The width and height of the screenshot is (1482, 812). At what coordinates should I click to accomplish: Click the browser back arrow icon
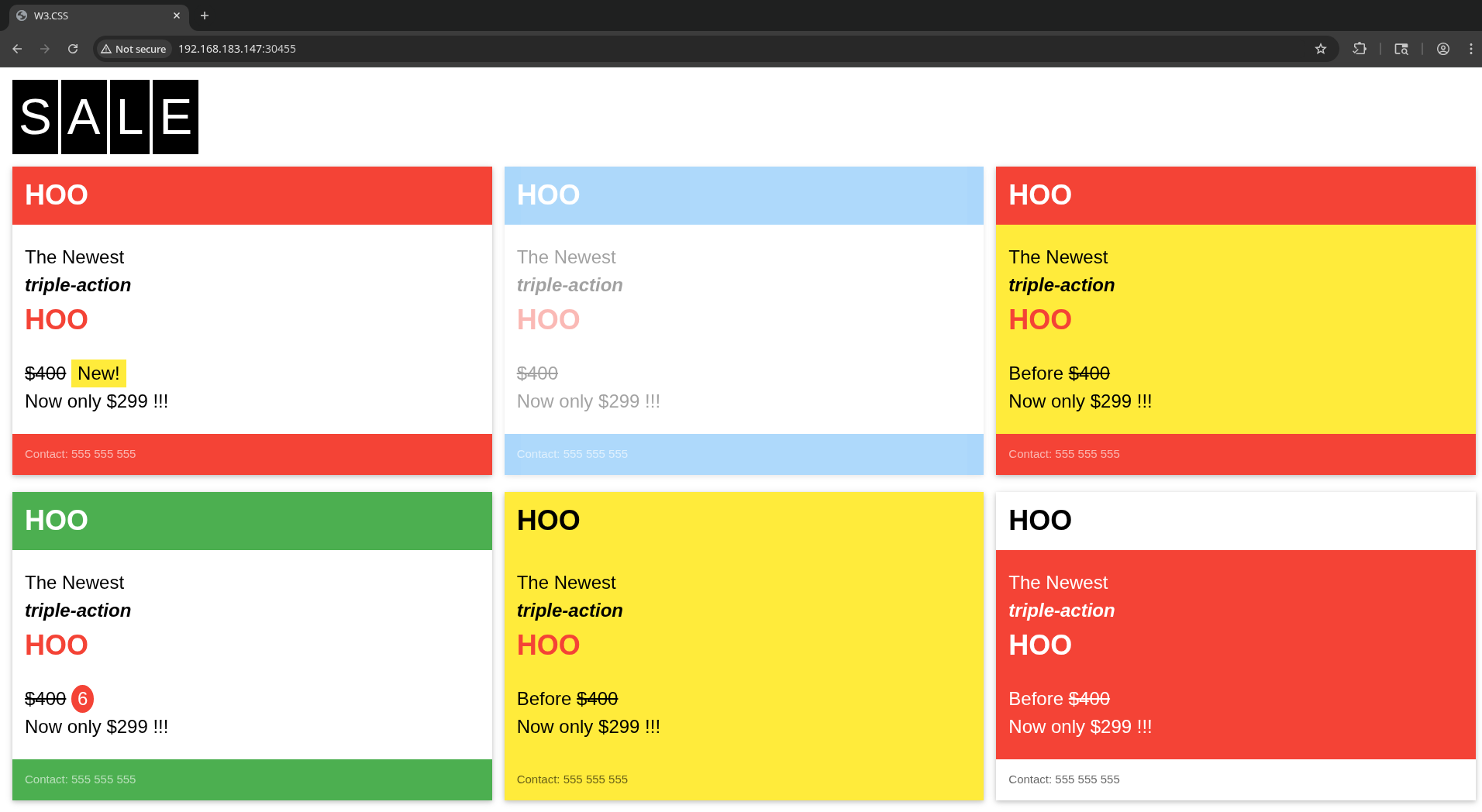click(17, 49)
